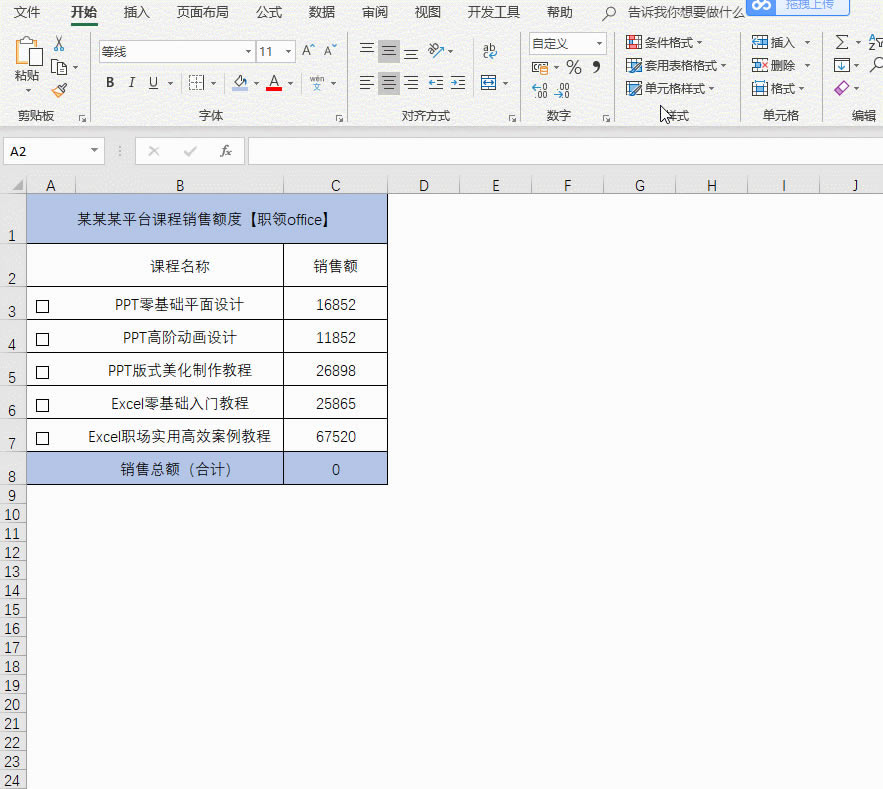Align text to vertical middle

click(389, 51)
